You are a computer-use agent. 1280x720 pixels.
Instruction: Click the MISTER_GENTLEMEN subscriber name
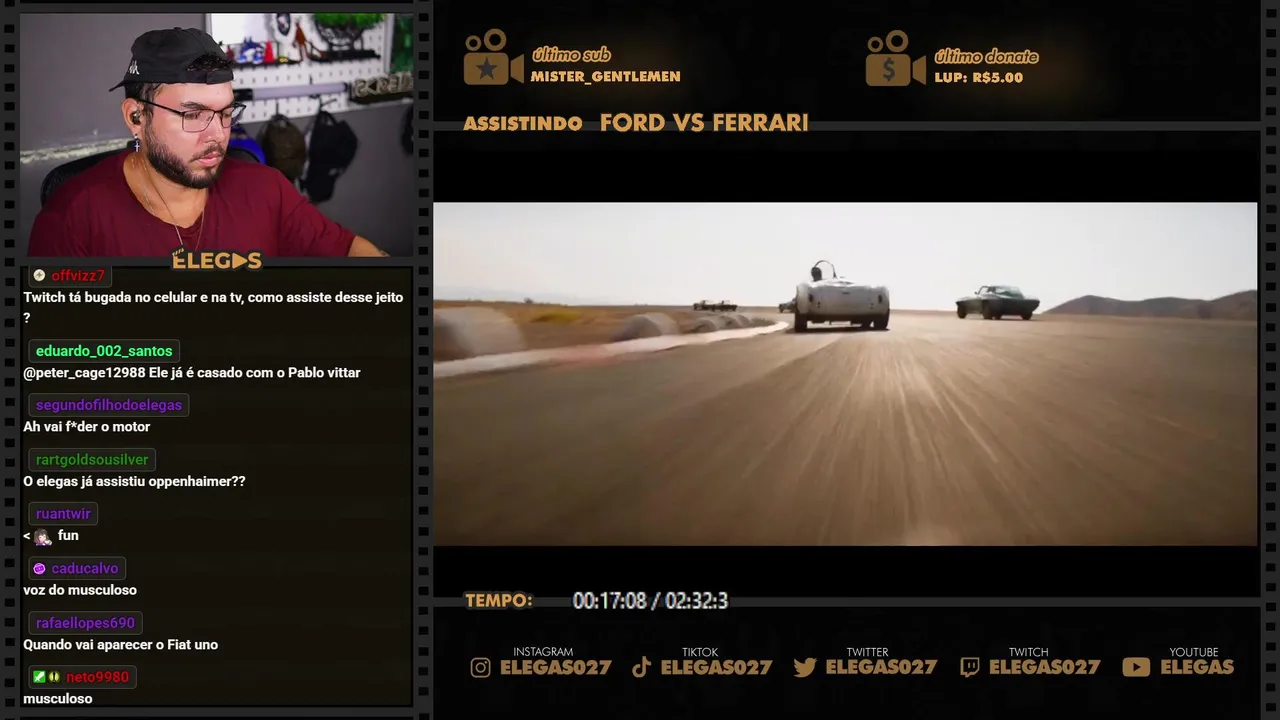pos(605,77)
